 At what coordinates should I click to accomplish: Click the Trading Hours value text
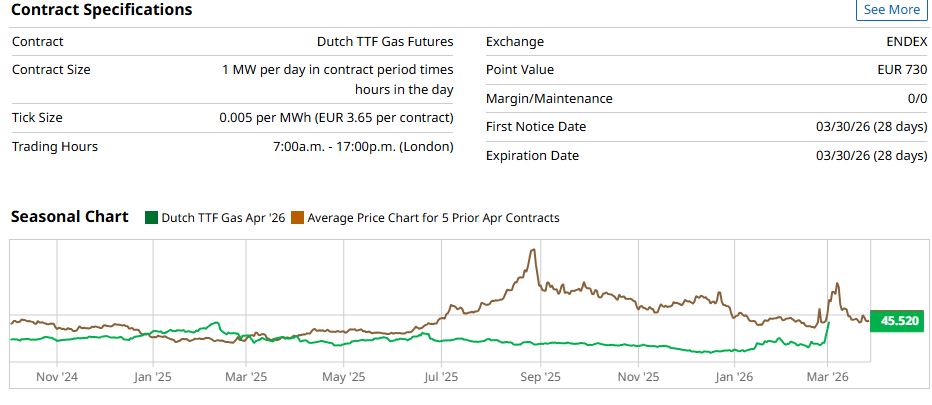click(363, 147)
